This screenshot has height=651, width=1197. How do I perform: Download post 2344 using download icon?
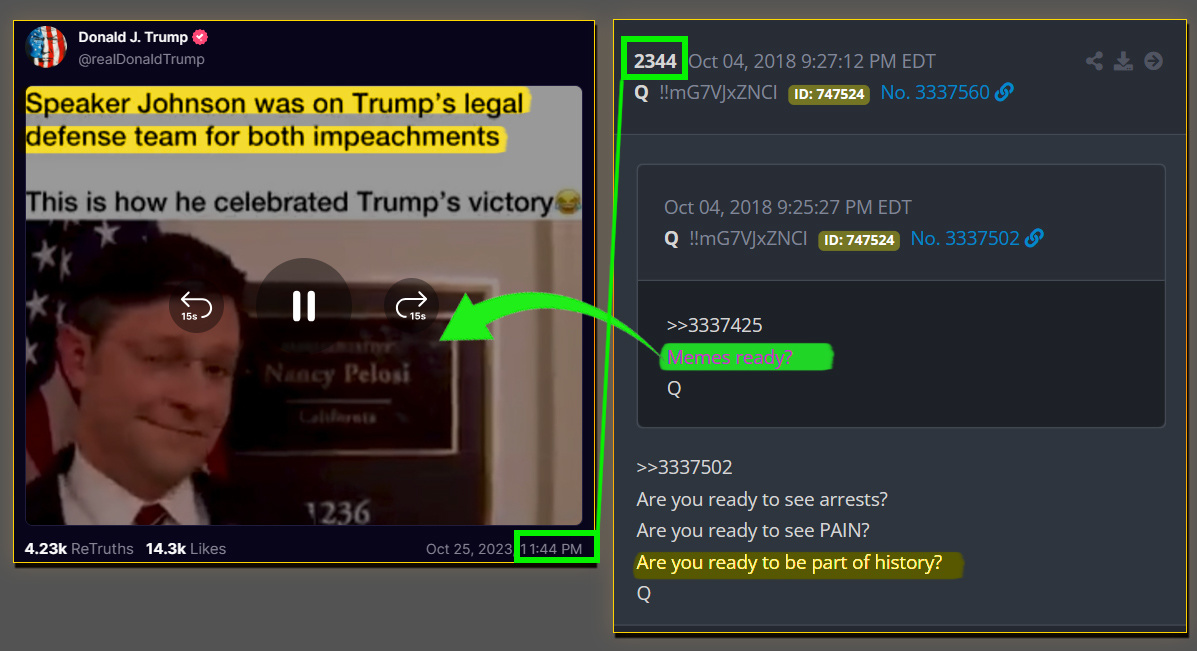1123,61
